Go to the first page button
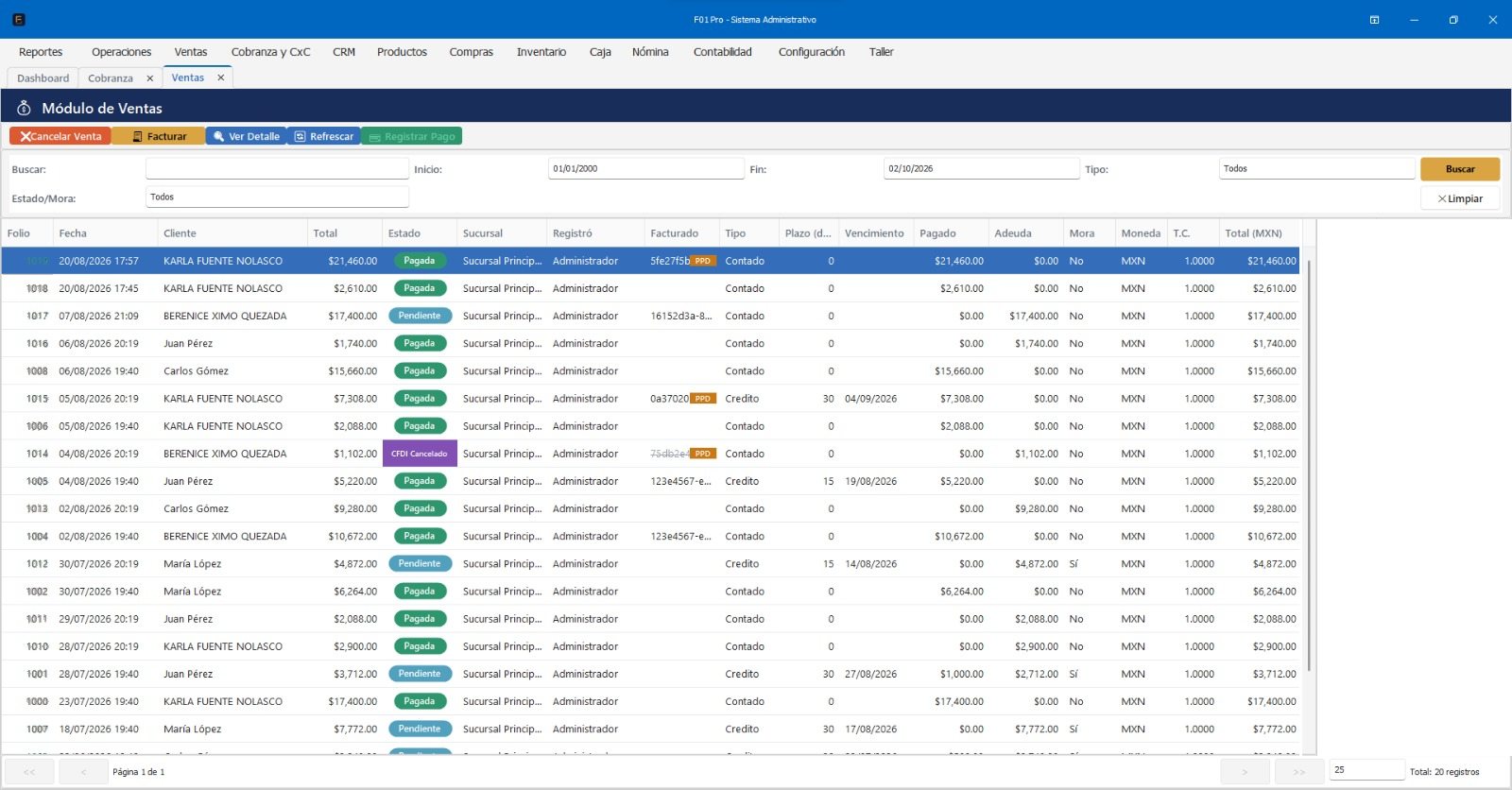Screen dimensions: 1512x790 pos(28,772)
